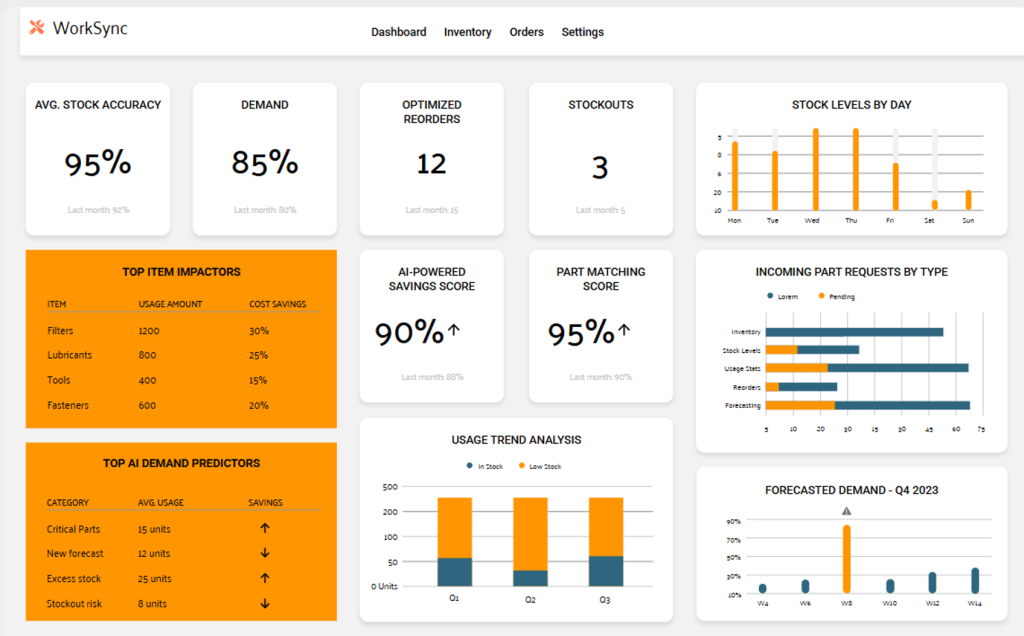Screen dimensions: 1024x636
Task: Click the WorkSync logo icon
Action: (x=38, y=28)
